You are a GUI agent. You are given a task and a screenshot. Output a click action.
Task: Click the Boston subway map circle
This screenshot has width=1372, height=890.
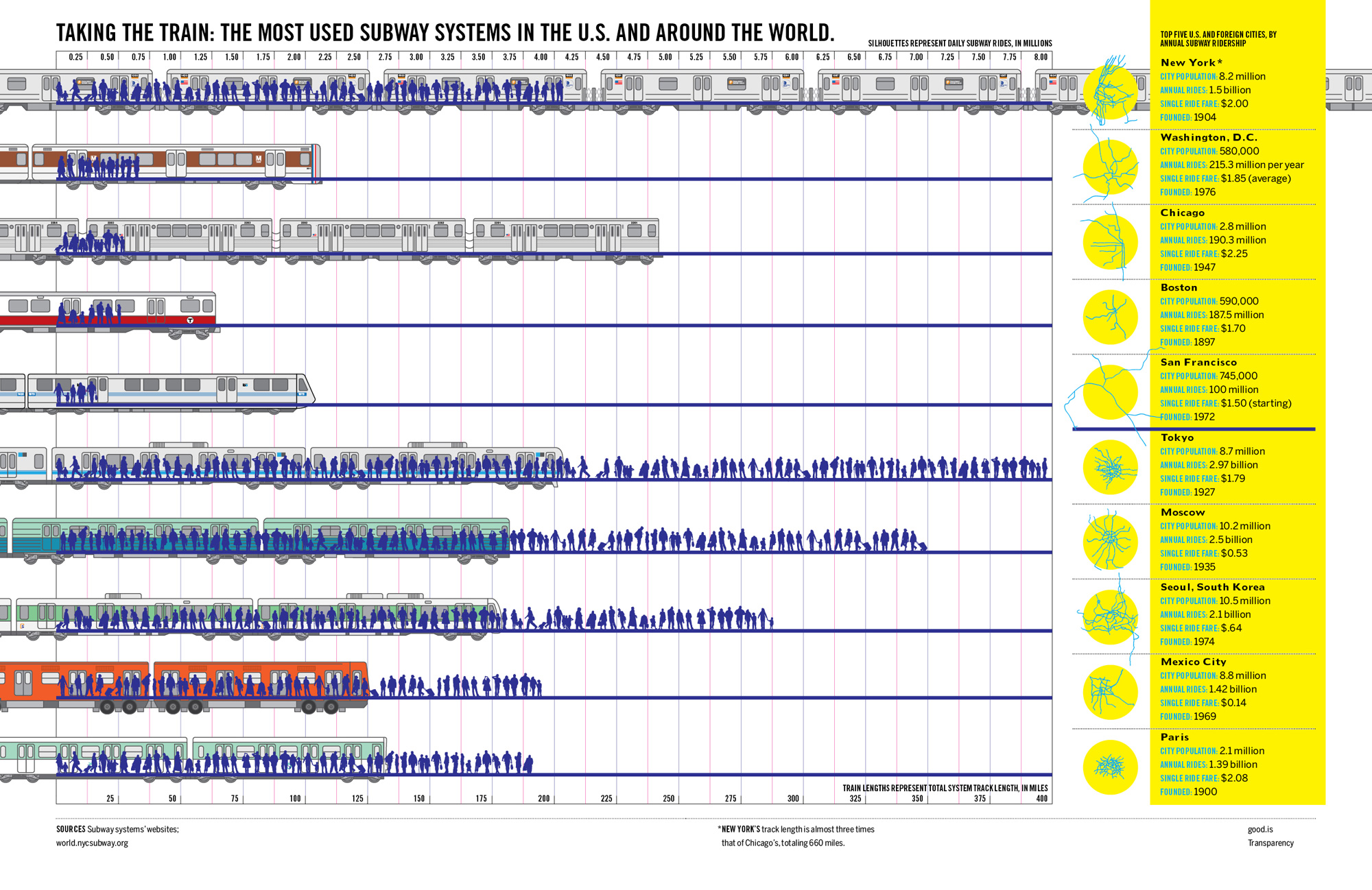point(1110,317)
